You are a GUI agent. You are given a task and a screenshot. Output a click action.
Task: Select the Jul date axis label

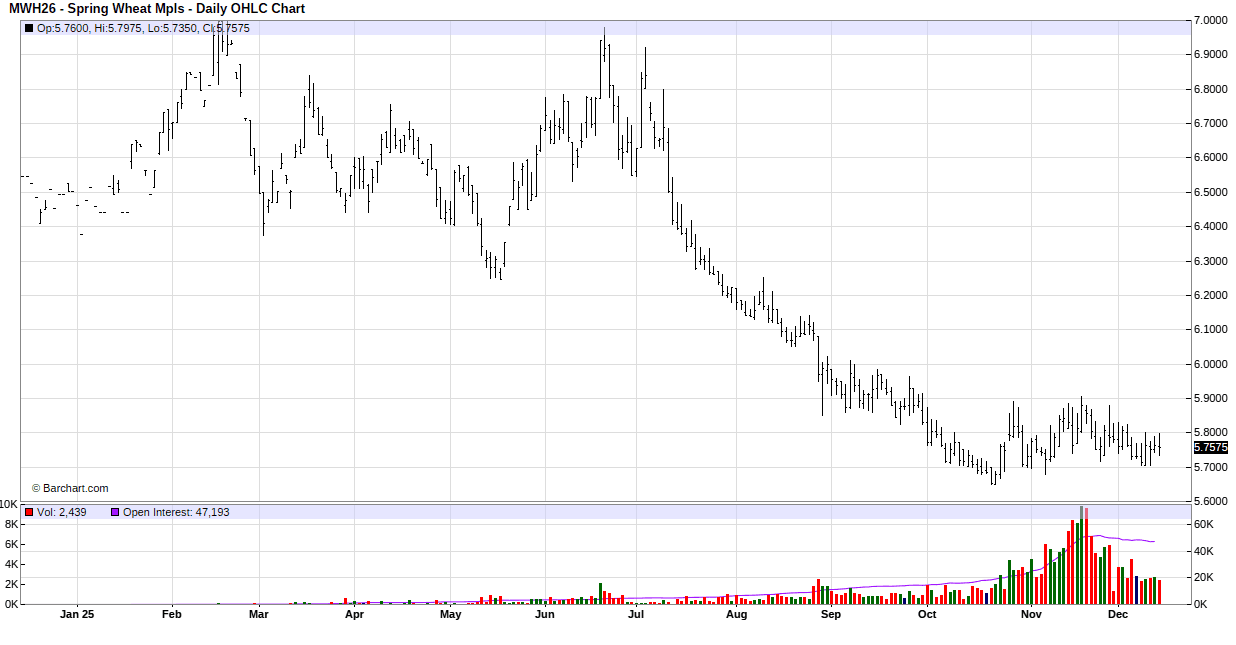635,615
